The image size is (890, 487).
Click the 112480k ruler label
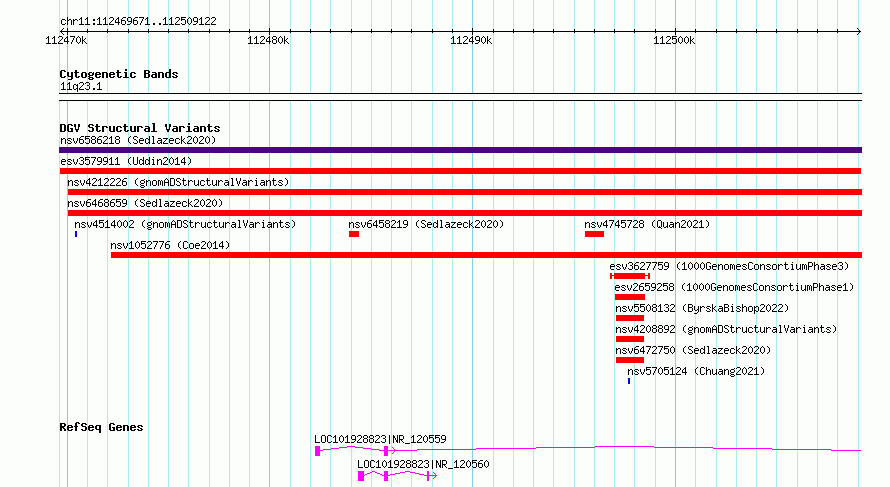(x=268, y=40)
